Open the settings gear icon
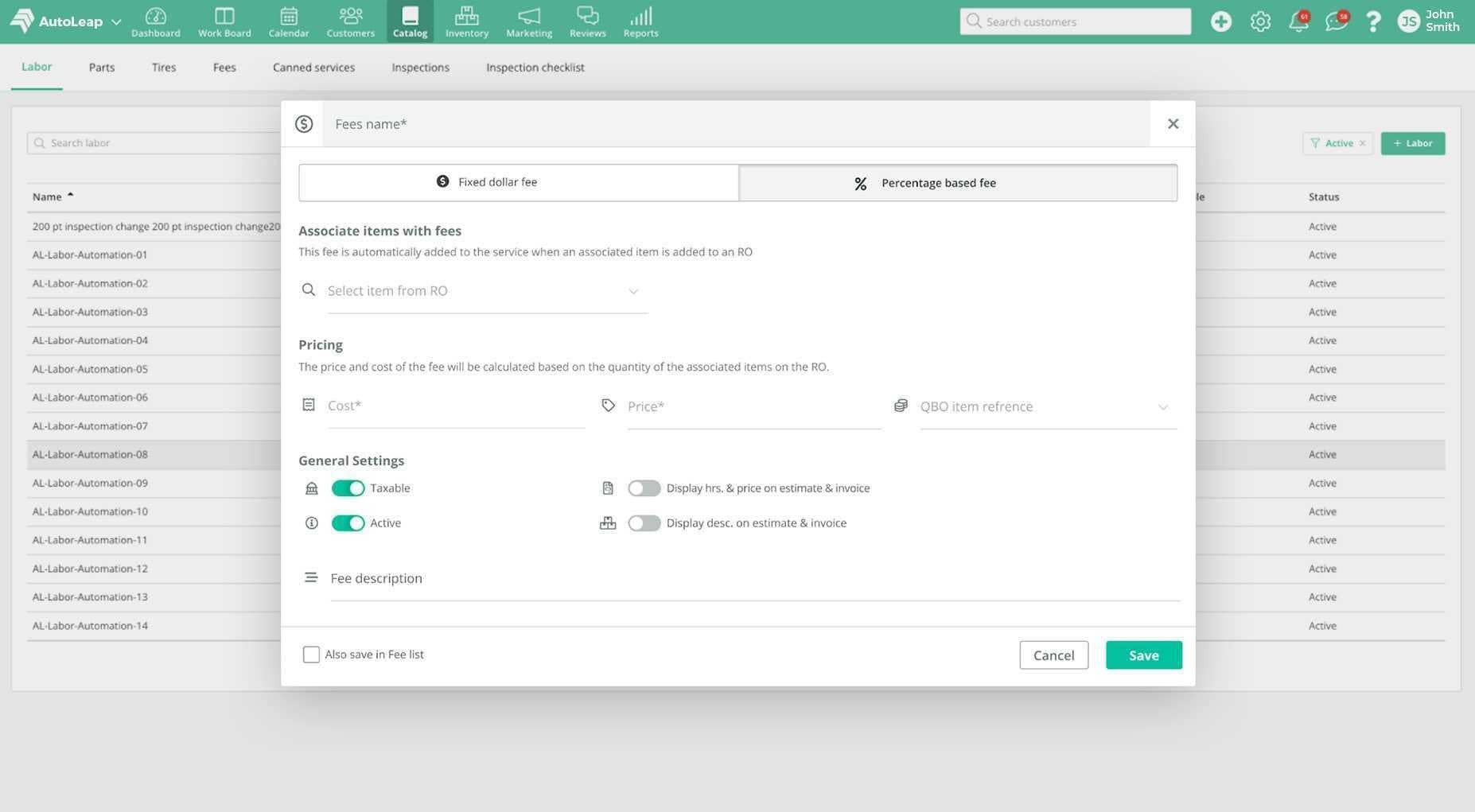The height and width of the screenshot is (812, 1475). point(1259,19)
